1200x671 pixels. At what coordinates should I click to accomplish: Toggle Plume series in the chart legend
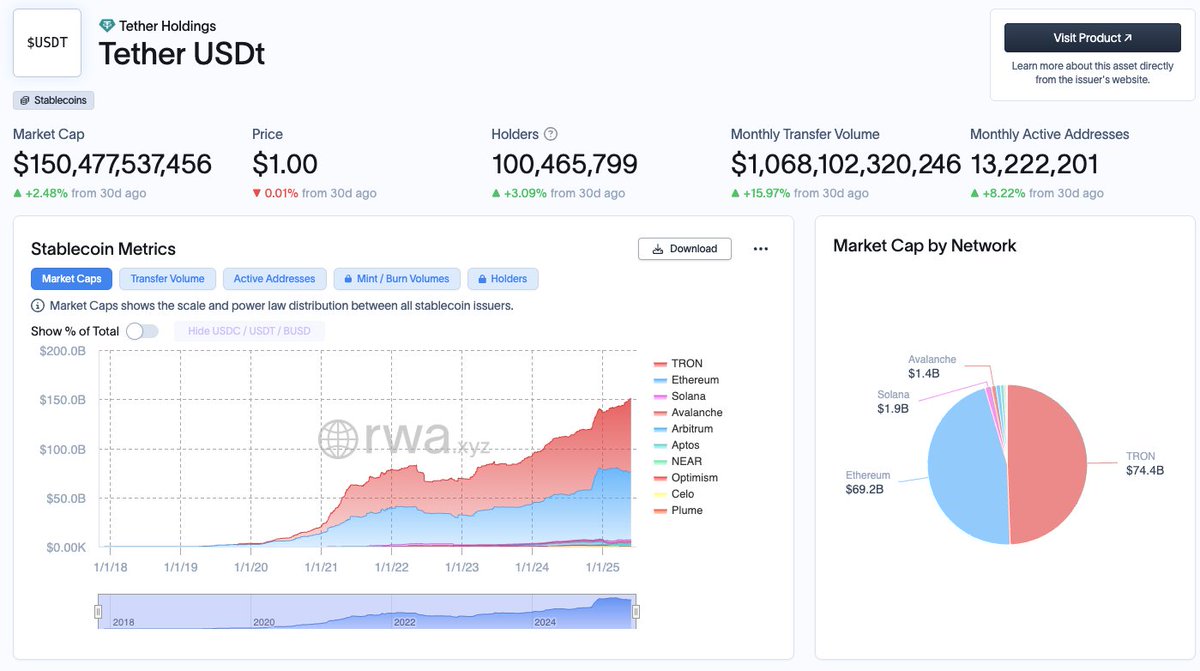[x=678, y=510]
